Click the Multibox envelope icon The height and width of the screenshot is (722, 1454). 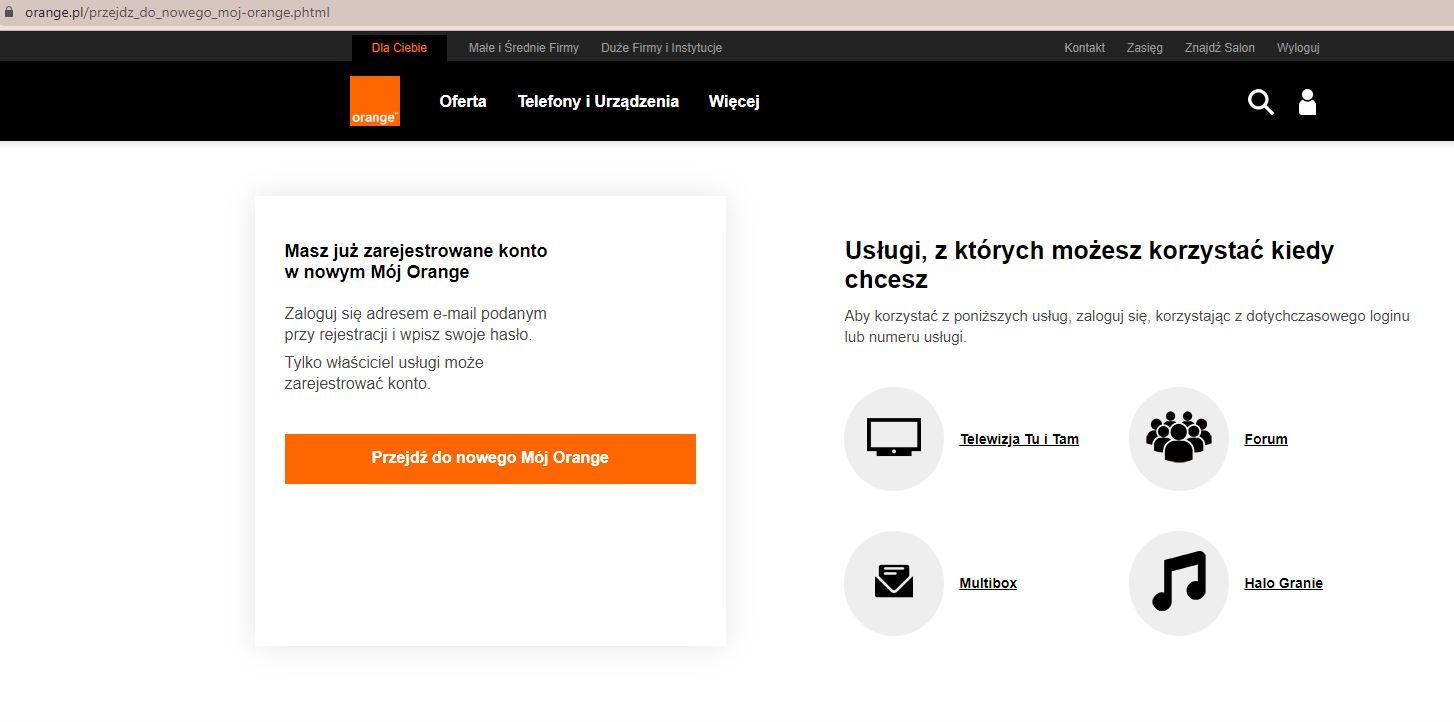[893, 582]
